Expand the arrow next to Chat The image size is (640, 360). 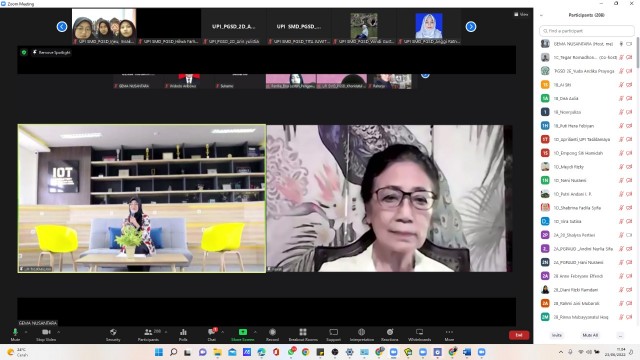pyautogui.click(x=222, y=332)
